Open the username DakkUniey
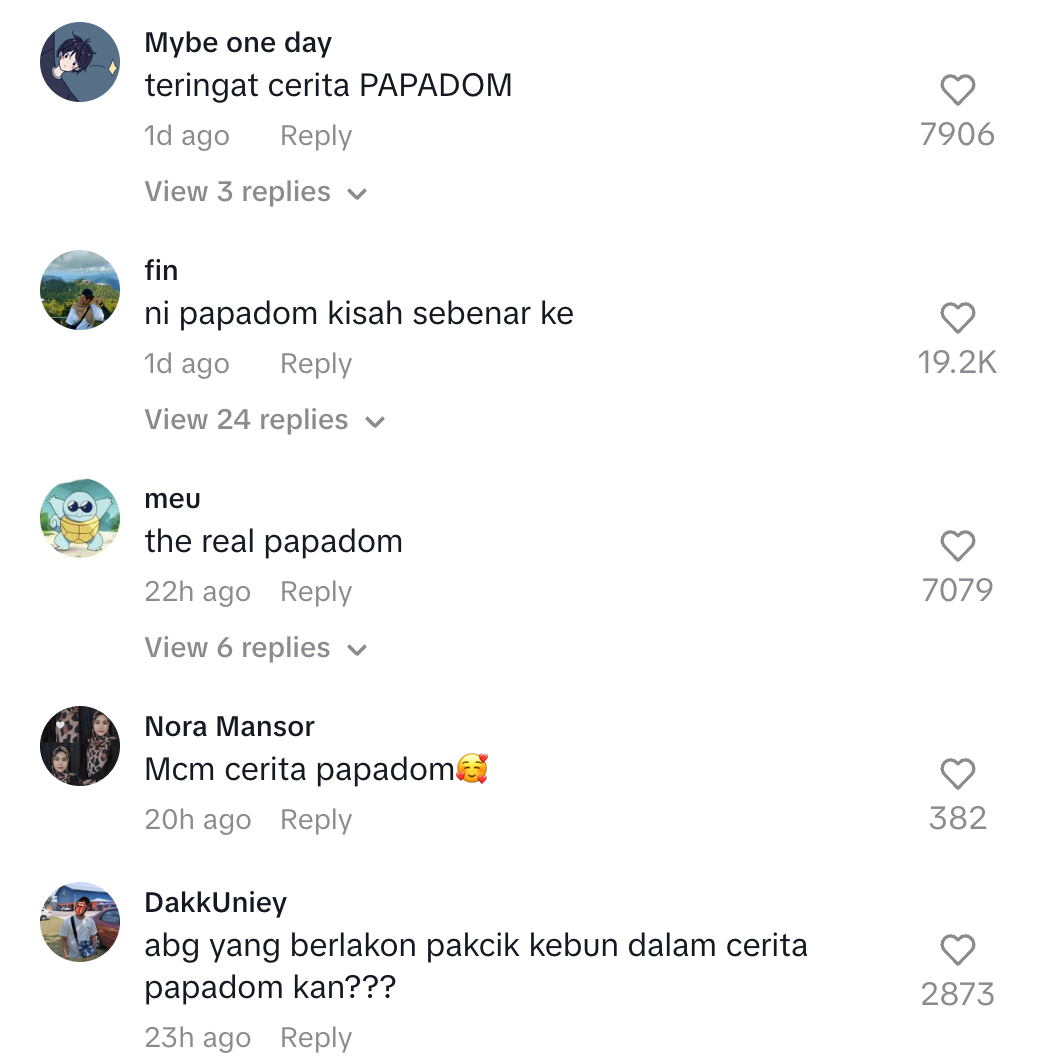This screenshot has width=1040, height=1060. tap(216, 903)
